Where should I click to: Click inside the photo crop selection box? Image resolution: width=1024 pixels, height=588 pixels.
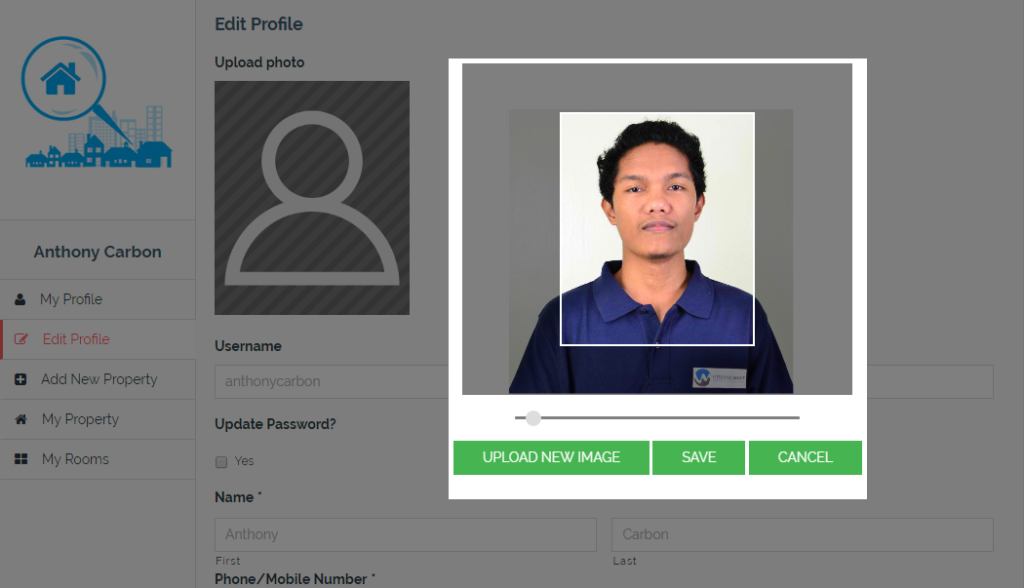pos(656,228)
